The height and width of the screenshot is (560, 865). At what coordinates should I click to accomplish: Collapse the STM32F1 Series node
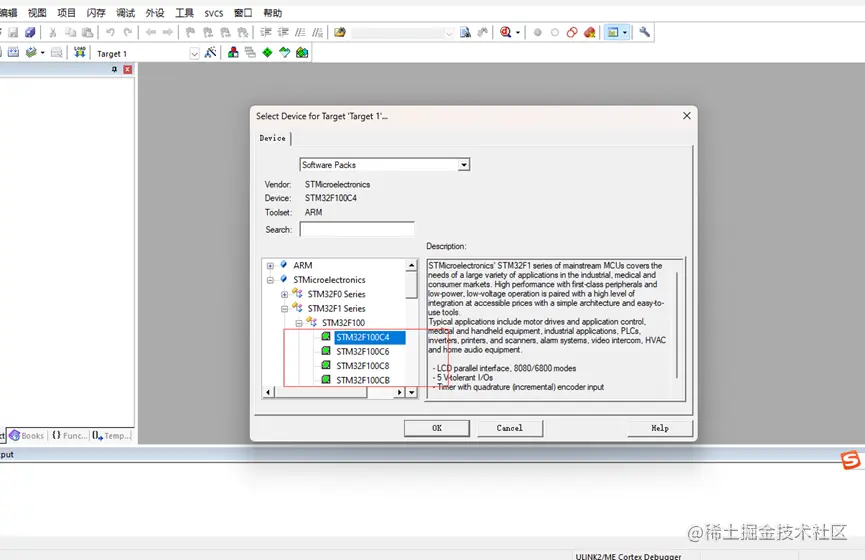tap(285, 309)
